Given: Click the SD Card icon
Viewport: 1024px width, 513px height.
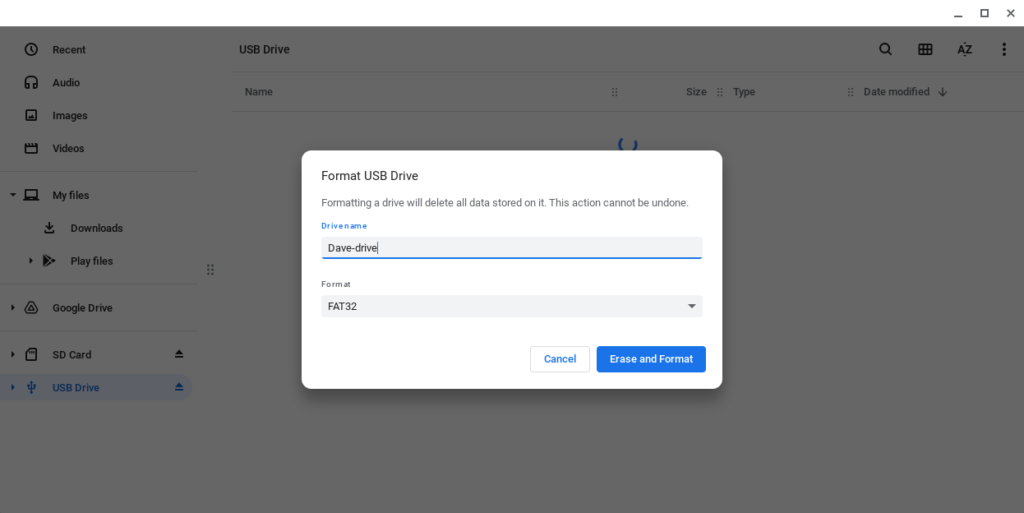Looking at the screenshot, I should coord(31,354).
